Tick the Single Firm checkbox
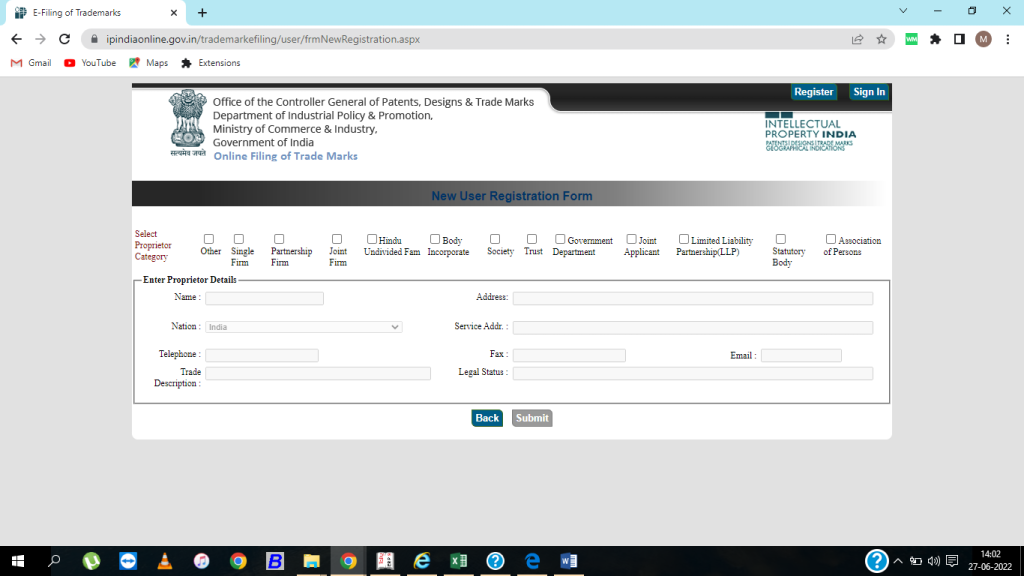This screenshot has height=576, width=1024. click(x=238, y=239)
